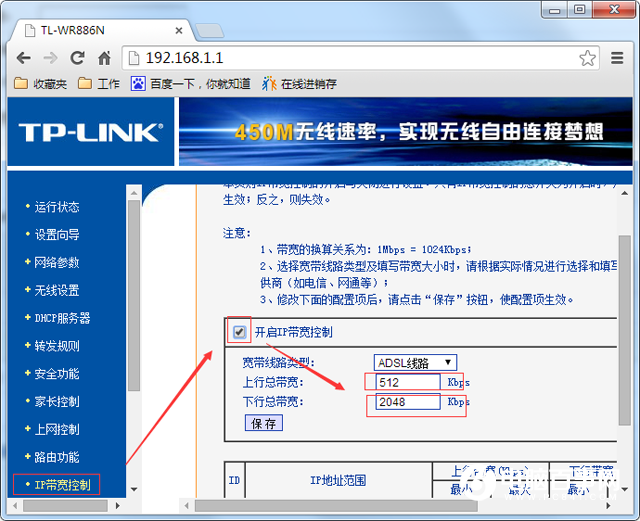Click the address bar showing 192.168.1.1
Screen dimensions: 640x521
pos(350,58)
